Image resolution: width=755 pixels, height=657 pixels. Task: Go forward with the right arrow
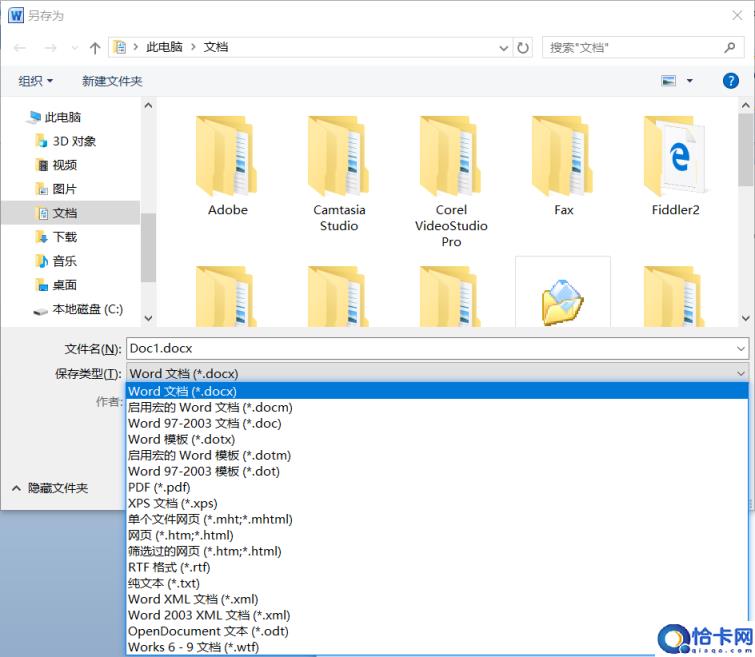(51, 48)
